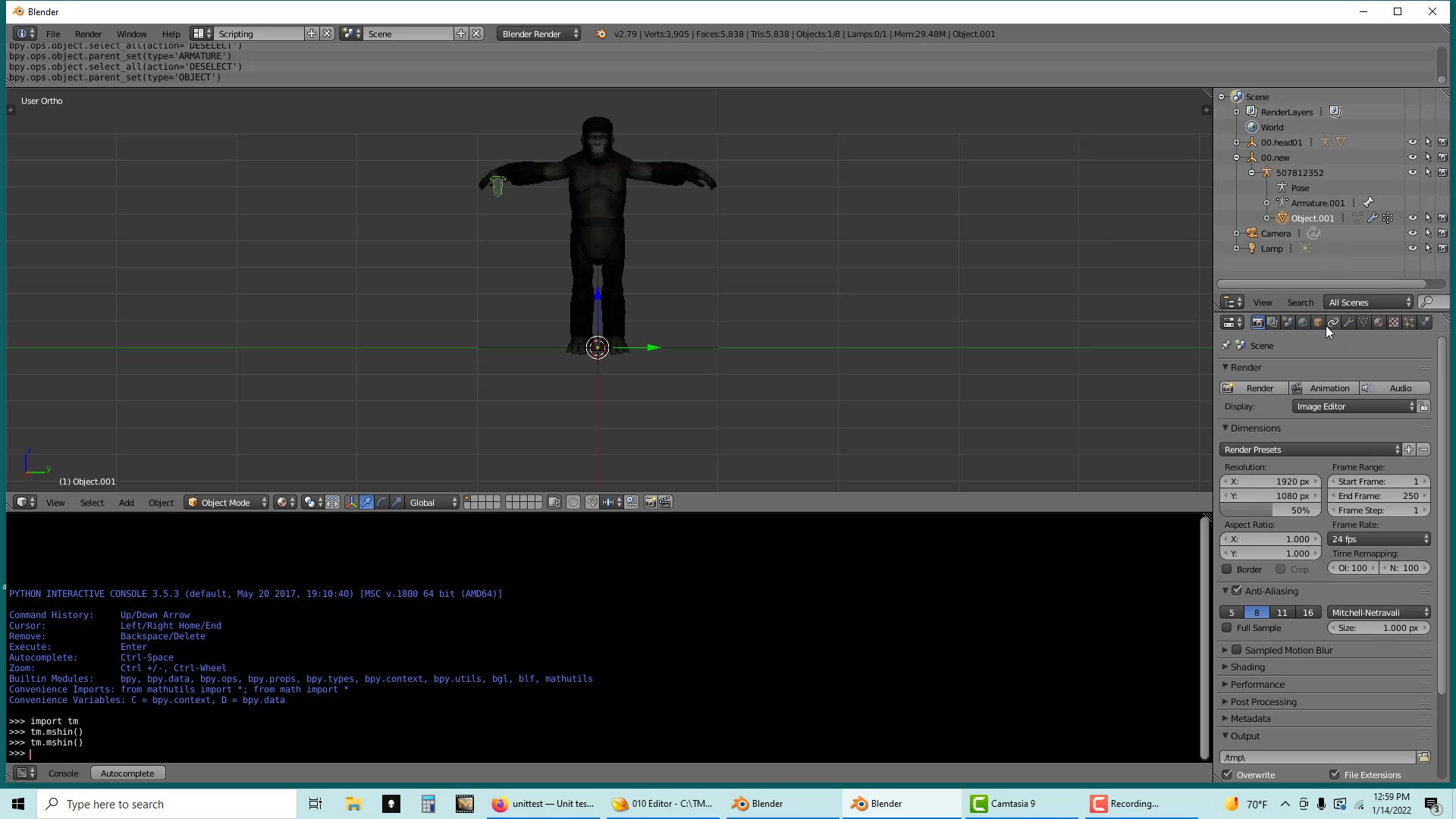1456x819 pixels.
Task: Enable the Full Sample checkbox
Action: tap(1227, 628)
